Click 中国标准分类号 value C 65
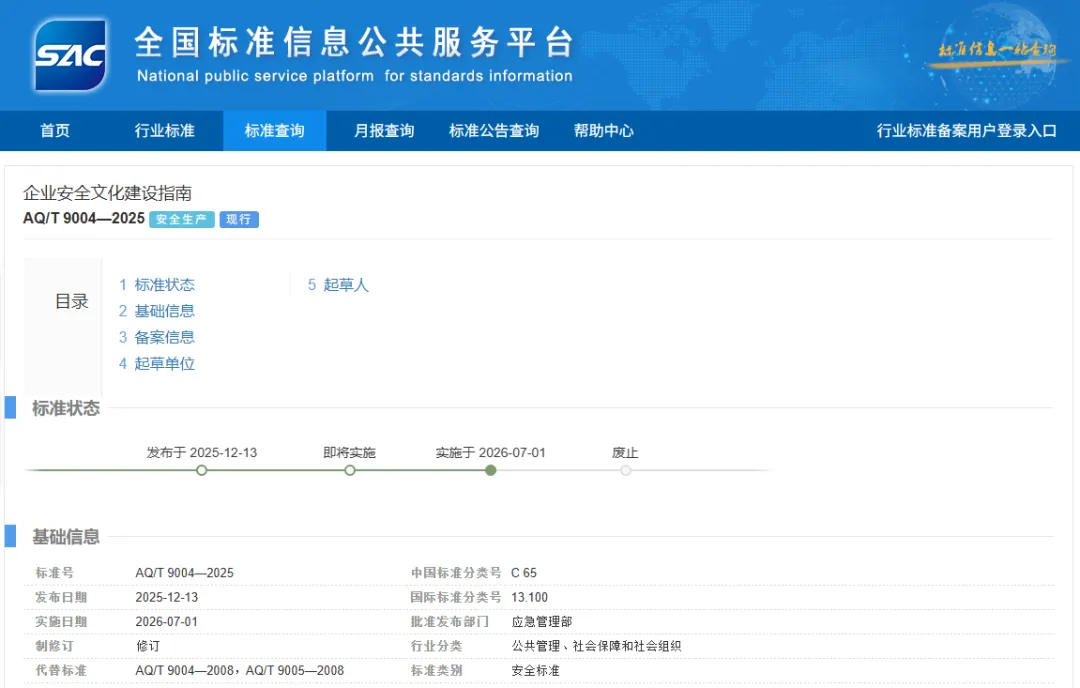The image size is (1080, 688). (x=523, y=573)
